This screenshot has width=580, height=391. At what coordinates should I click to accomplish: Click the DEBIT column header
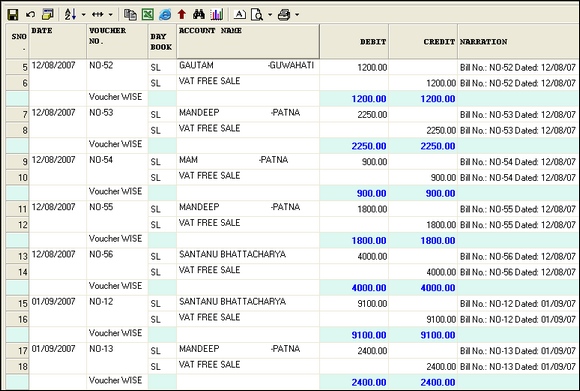354,41
